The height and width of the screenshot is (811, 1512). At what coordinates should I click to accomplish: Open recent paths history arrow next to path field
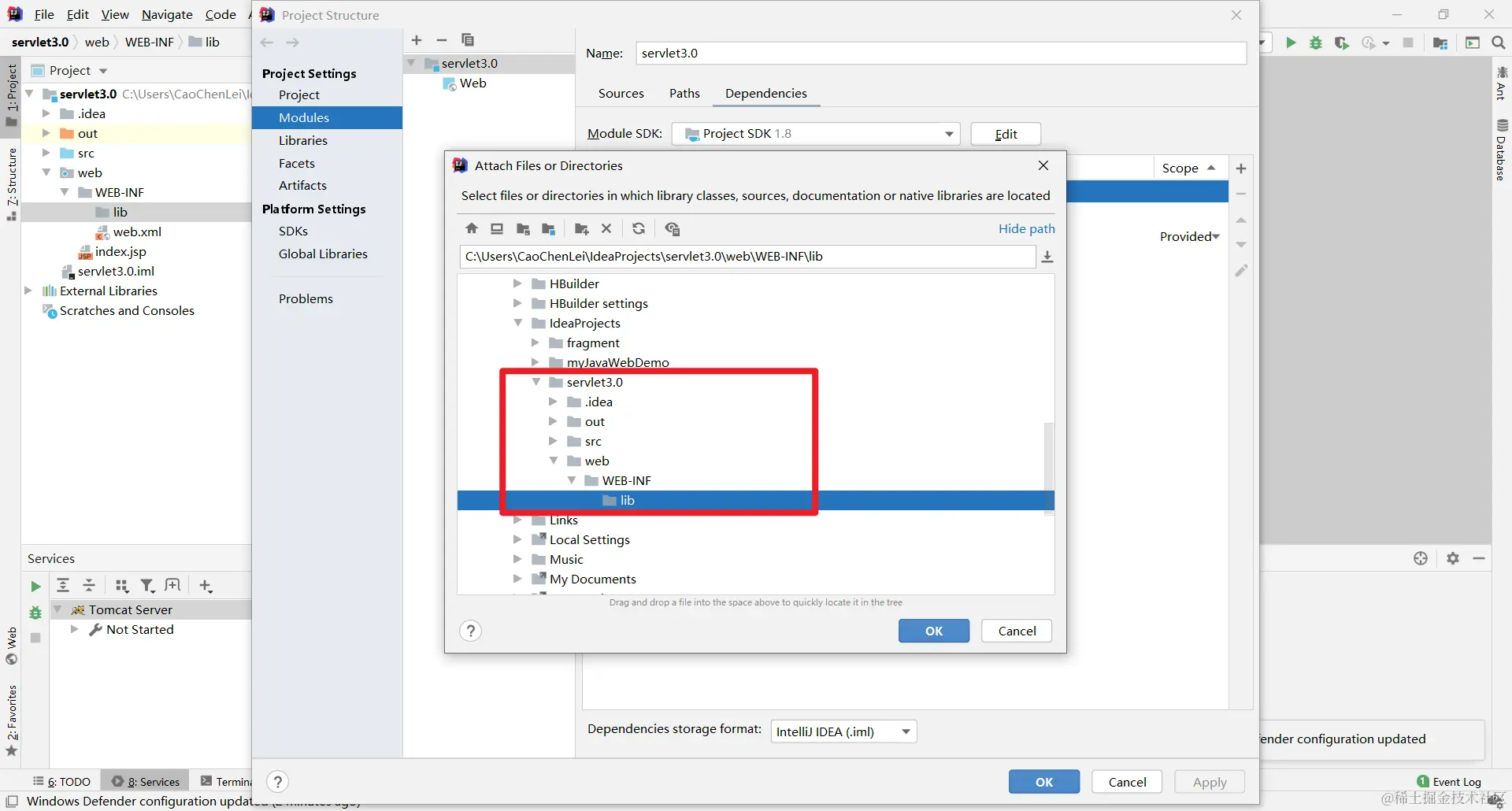click(x=1047, y=257)
